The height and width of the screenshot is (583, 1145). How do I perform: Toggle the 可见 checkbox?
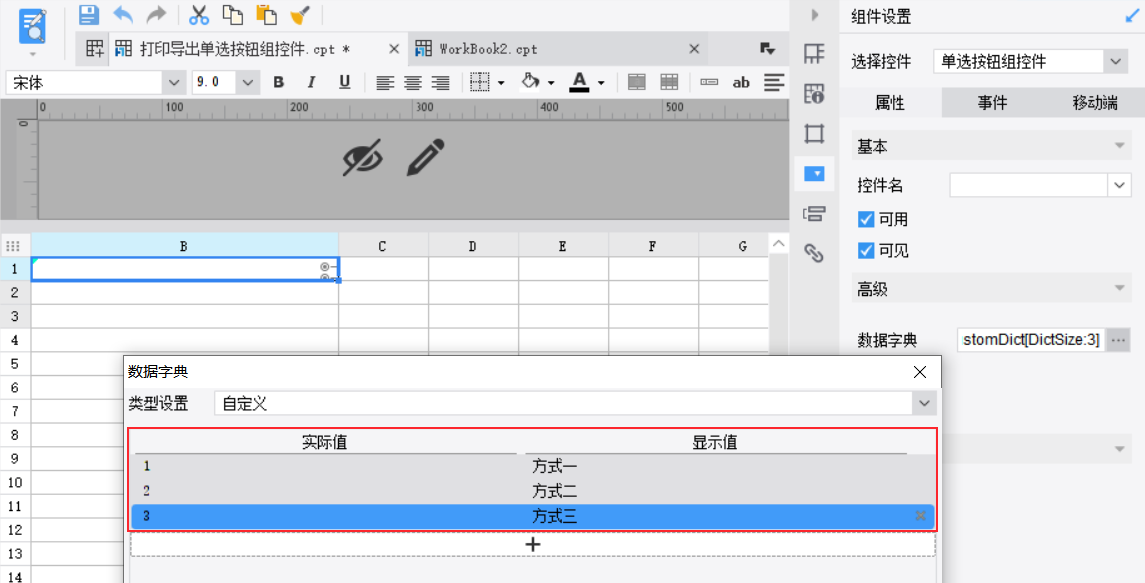click(866, 251)
